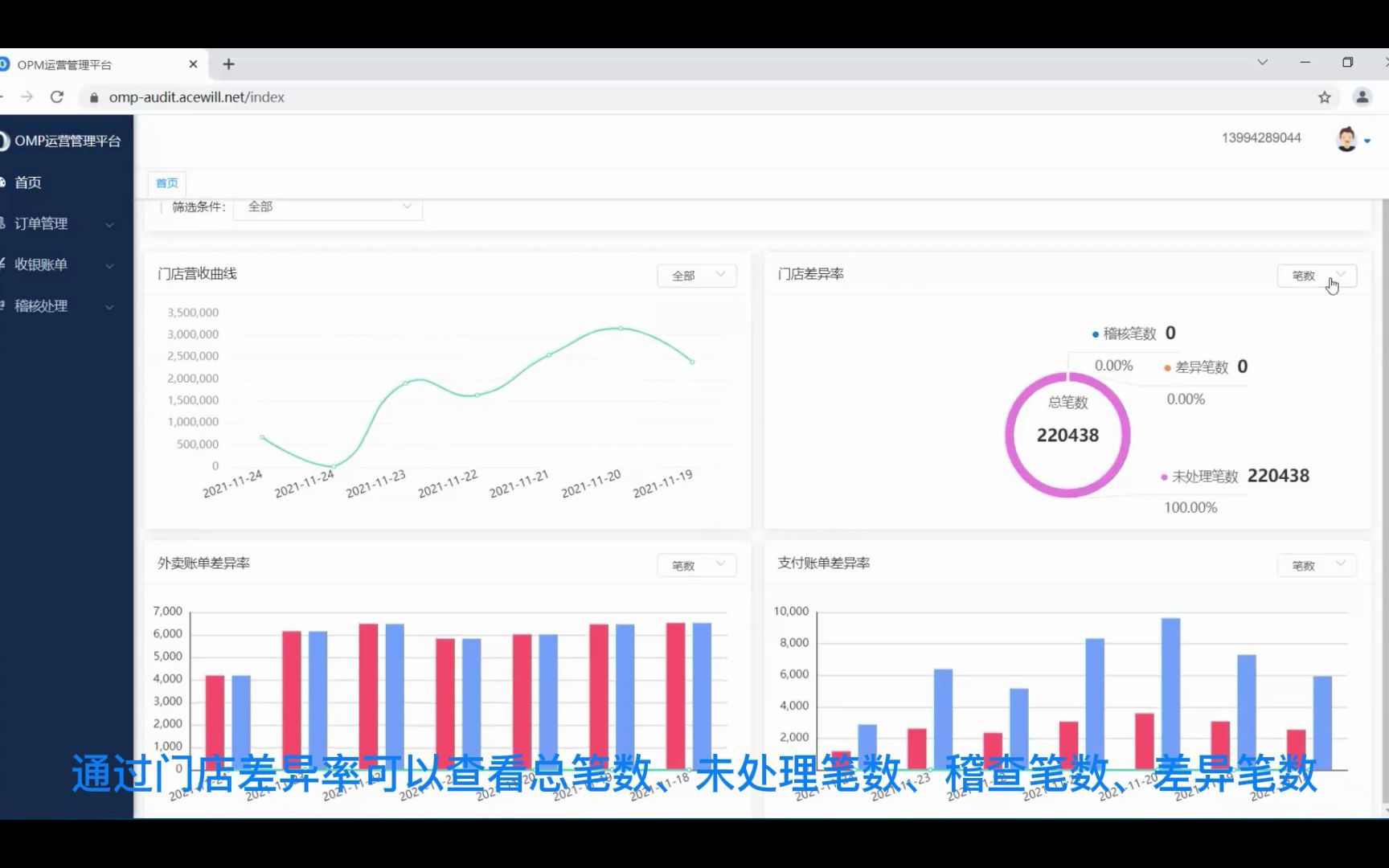Click the address bar URL
The width and height of the screenshot is (1389, 868).
click(197, 97)
